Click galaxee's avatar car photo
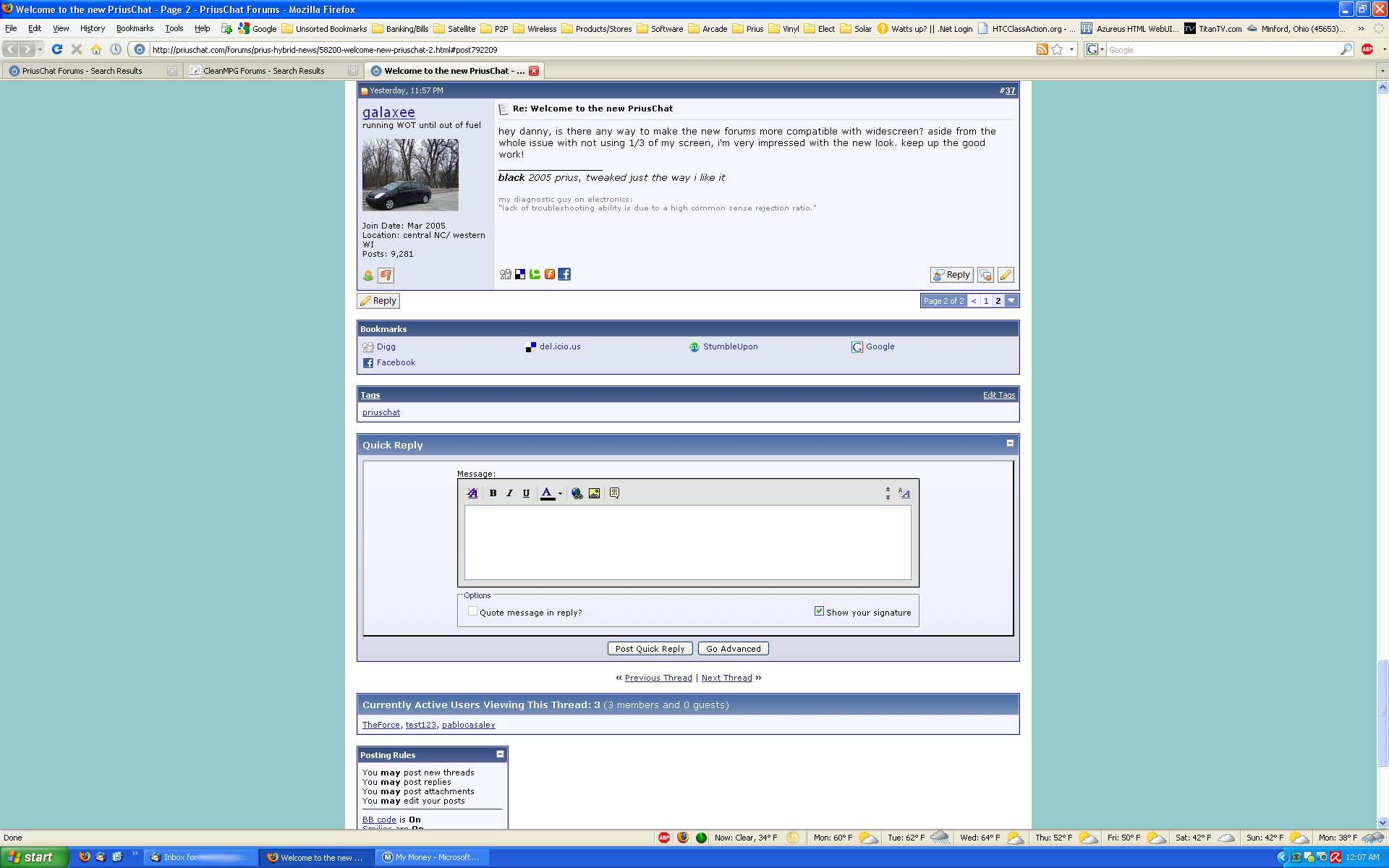Viewport: 1389px width, 868px height. [x=410, y=174]
